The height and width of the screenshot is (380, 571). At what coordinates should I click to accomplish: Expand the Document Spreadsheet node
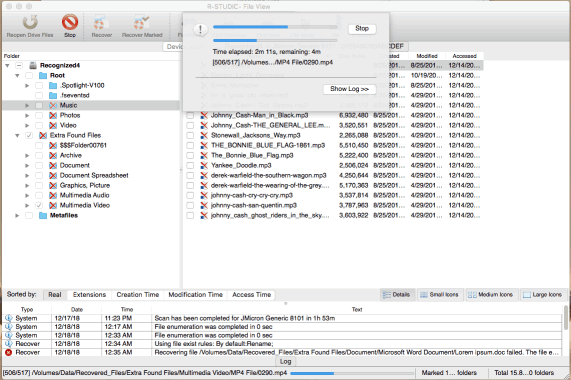[27, 175]
